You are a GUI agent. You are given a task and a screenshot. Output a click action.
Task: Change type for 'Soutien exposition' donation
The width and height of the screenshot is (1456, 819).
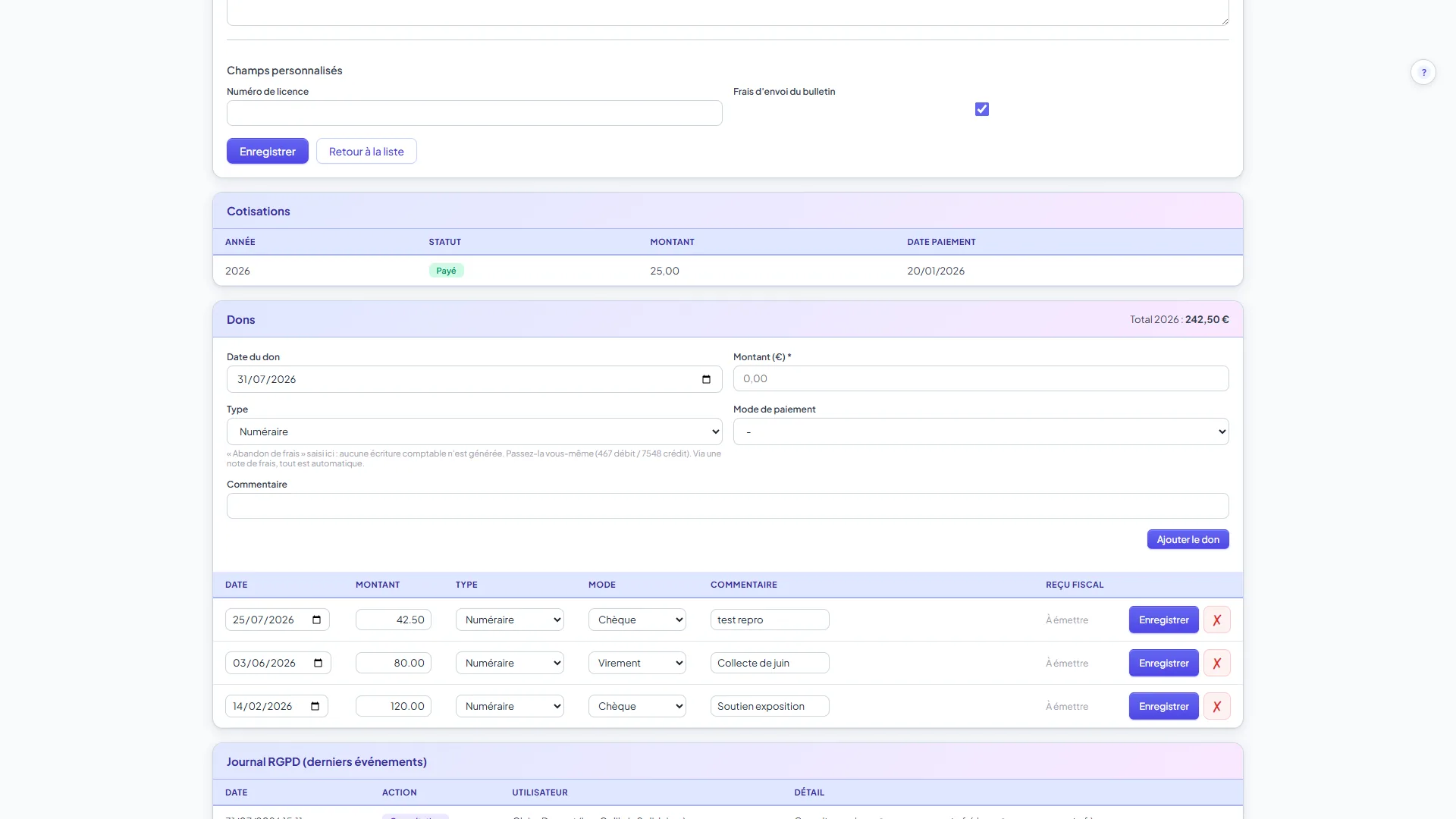[510, 706]
